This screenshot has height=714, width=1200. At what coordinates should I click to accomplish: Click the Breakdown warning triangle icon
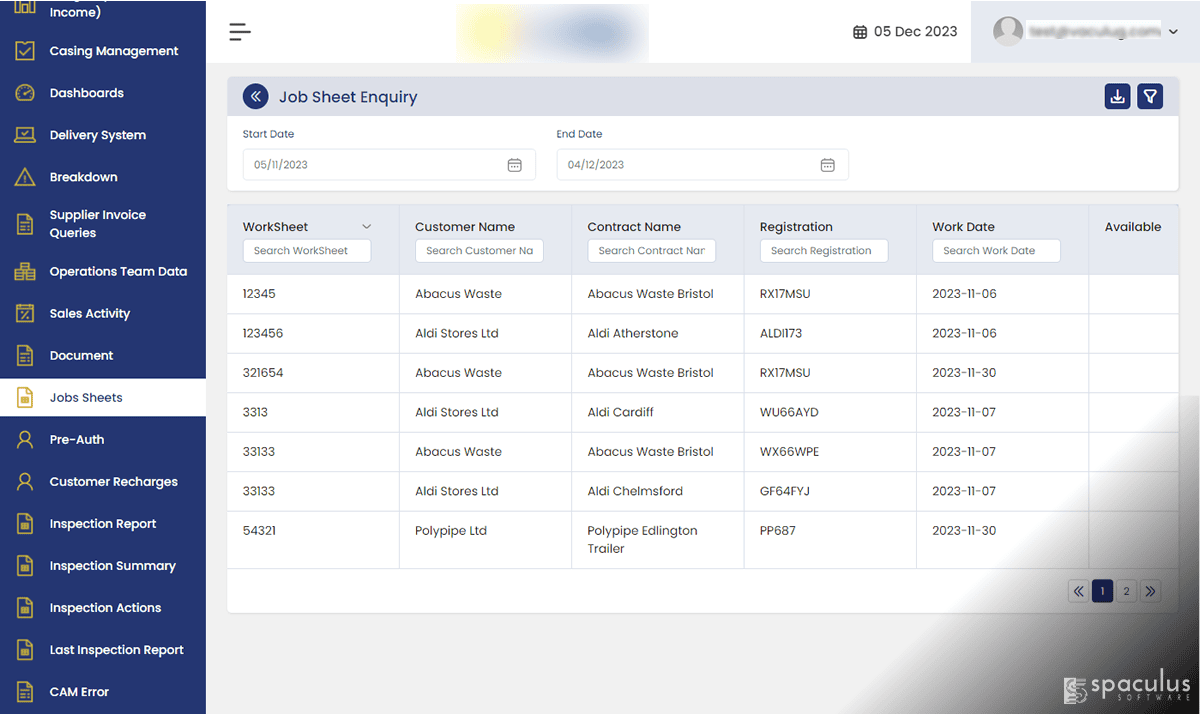point(25,177)
